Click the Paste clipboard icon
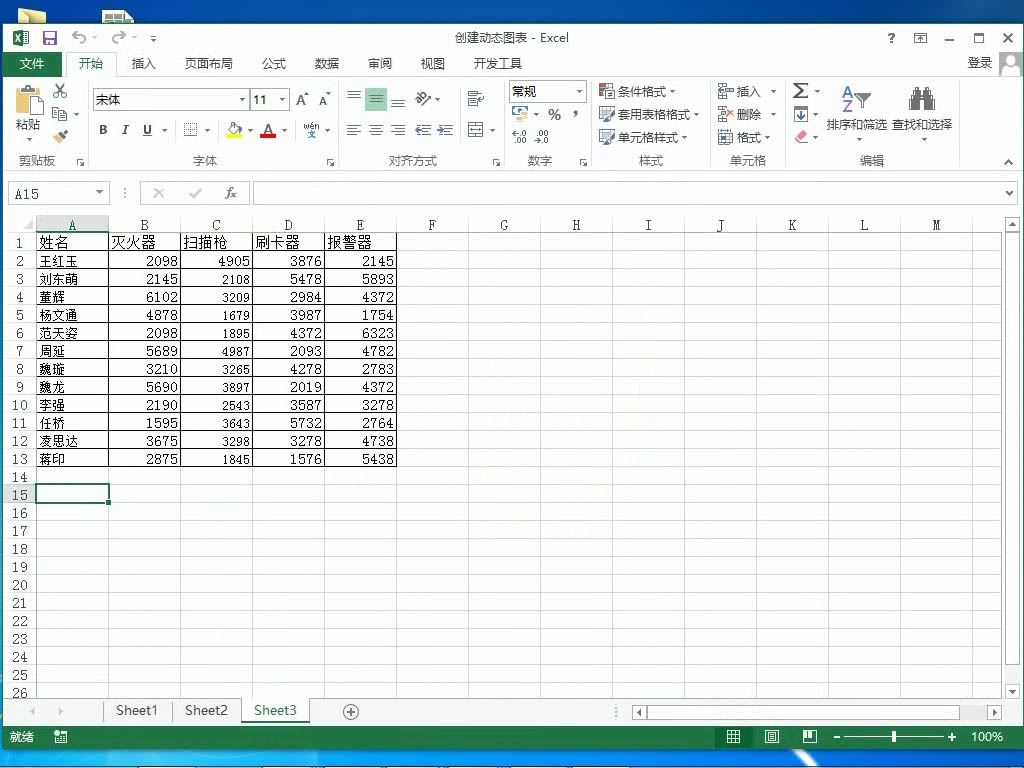The width and height of the screenshot is (1024, 768). pyautogui.click(x=28, y=101)
